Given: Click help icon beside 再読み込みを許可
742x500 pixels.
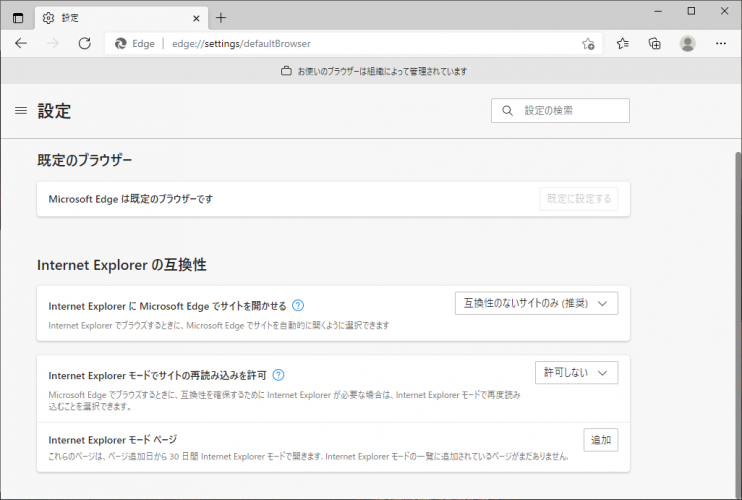Looking at the screenshot, I should [278, 375].
